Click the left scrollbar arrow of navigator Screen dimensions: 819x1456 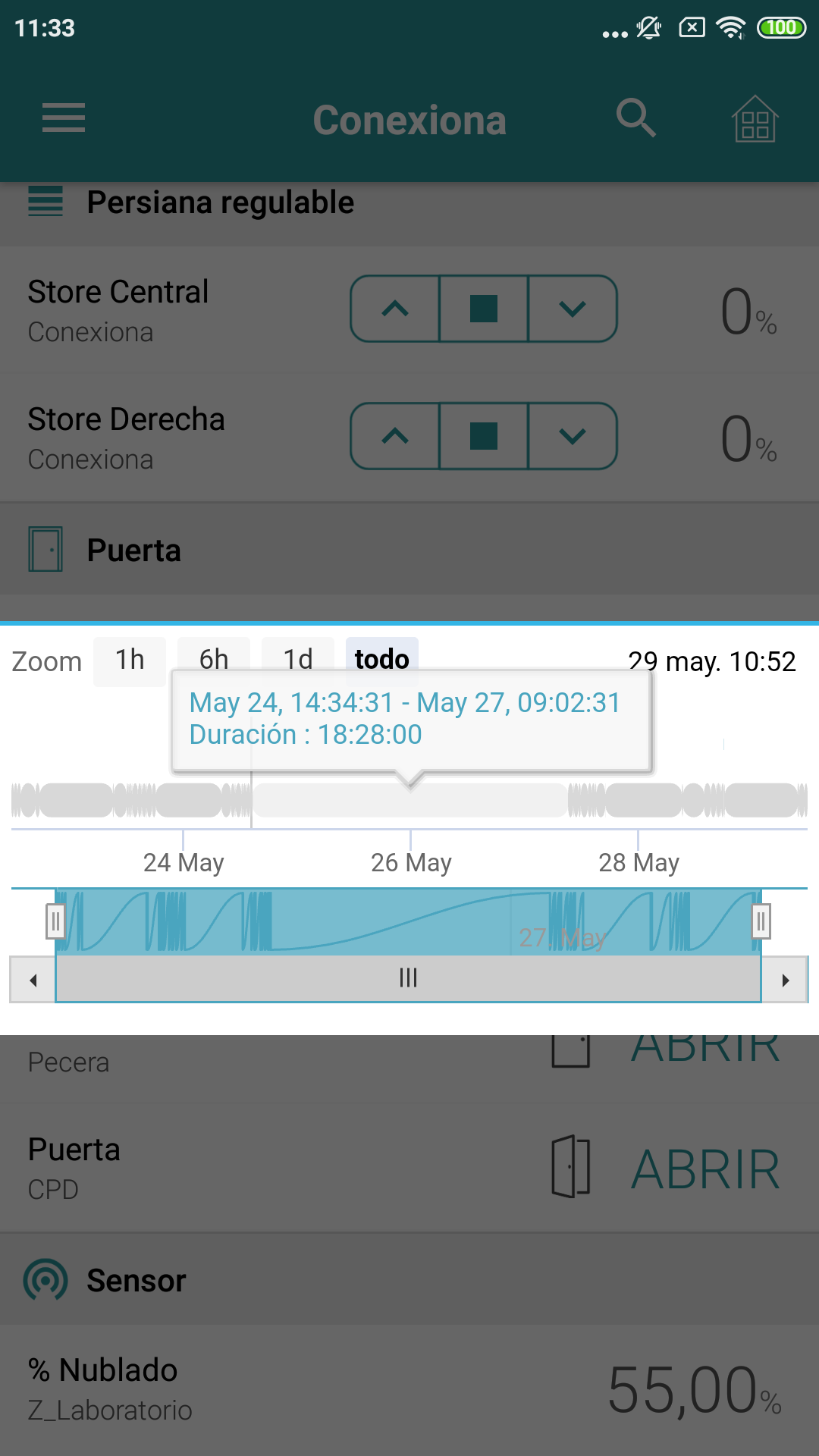point(33,980)
